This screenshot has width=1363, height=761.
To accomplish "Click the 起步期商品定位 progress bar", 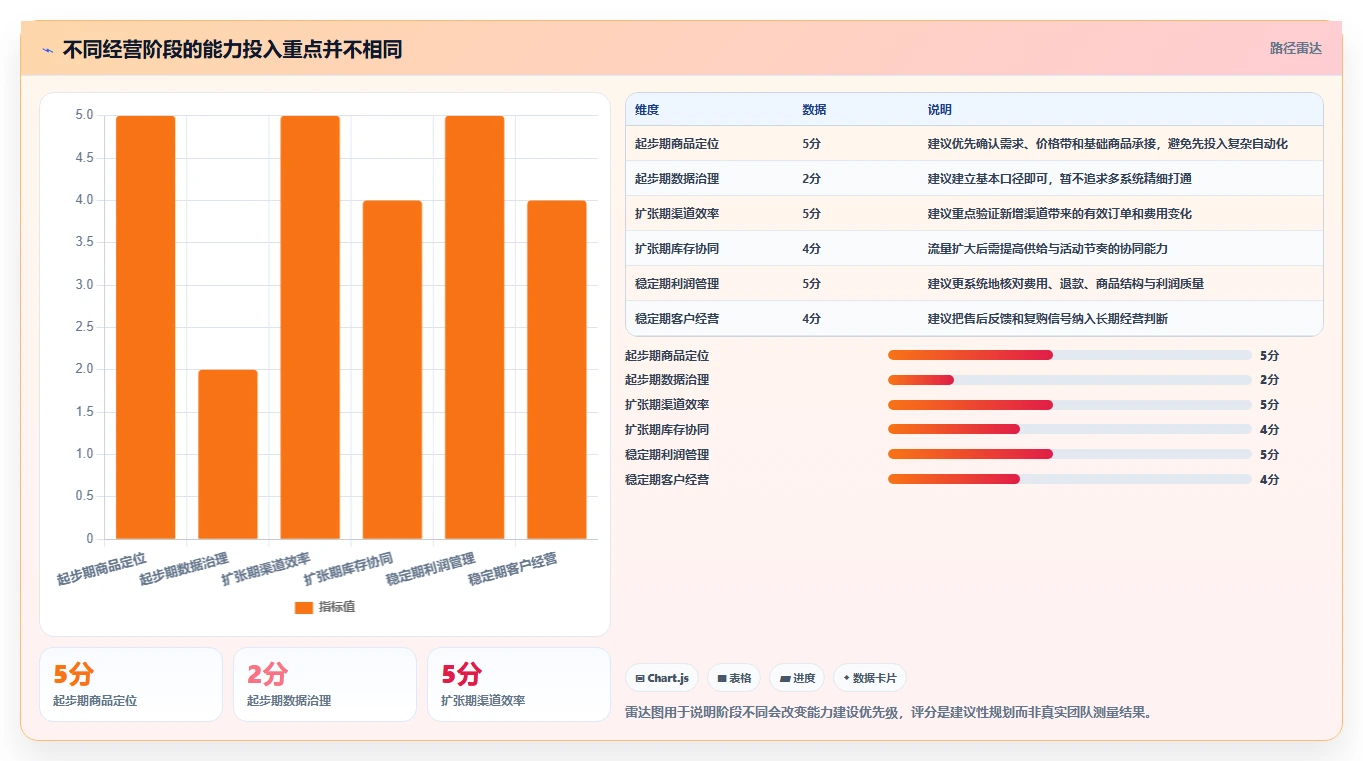I will click(1070, 355).
